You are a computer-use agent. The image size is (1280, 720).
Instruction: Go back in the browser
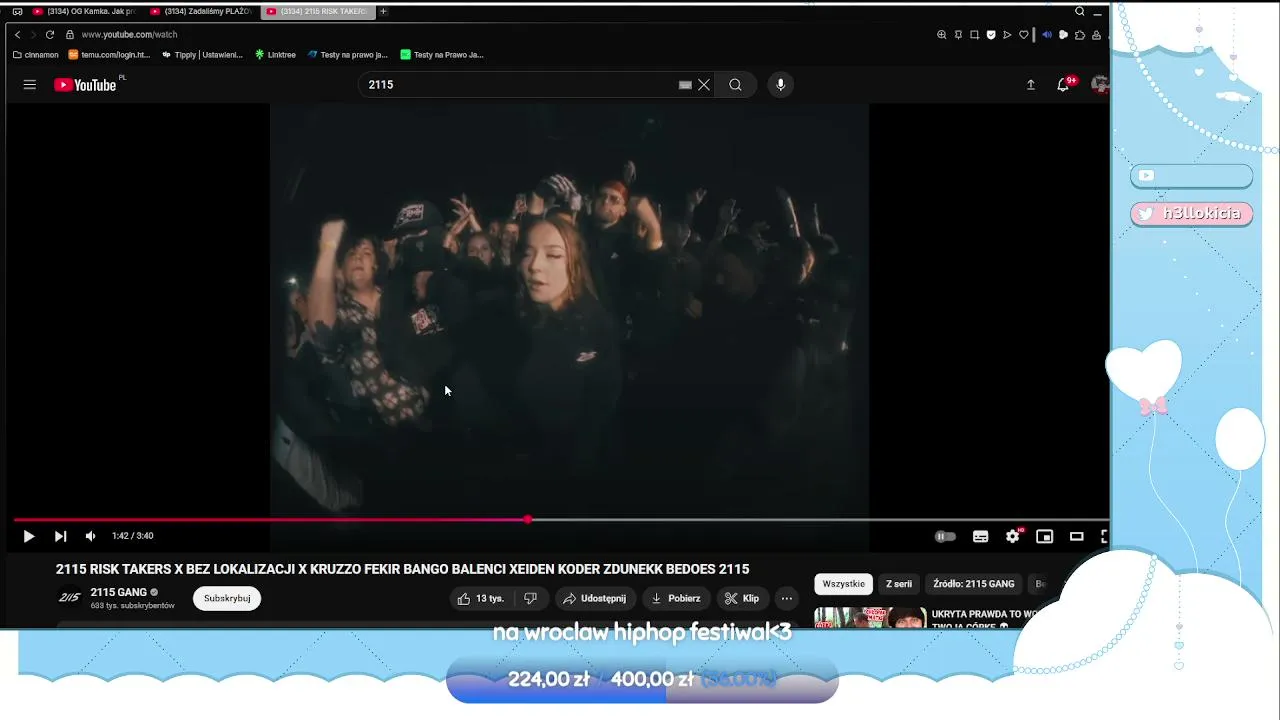coord(17,35)
